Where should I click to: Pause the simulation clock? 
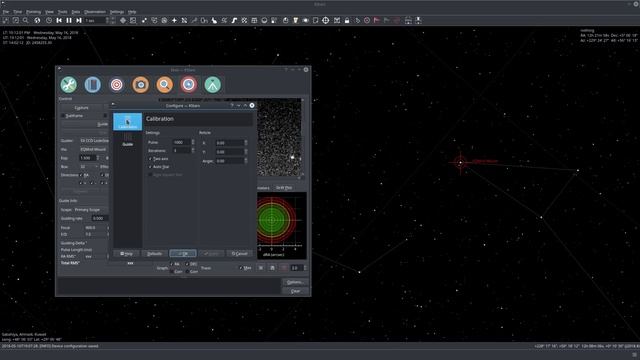tap(69, 20)
